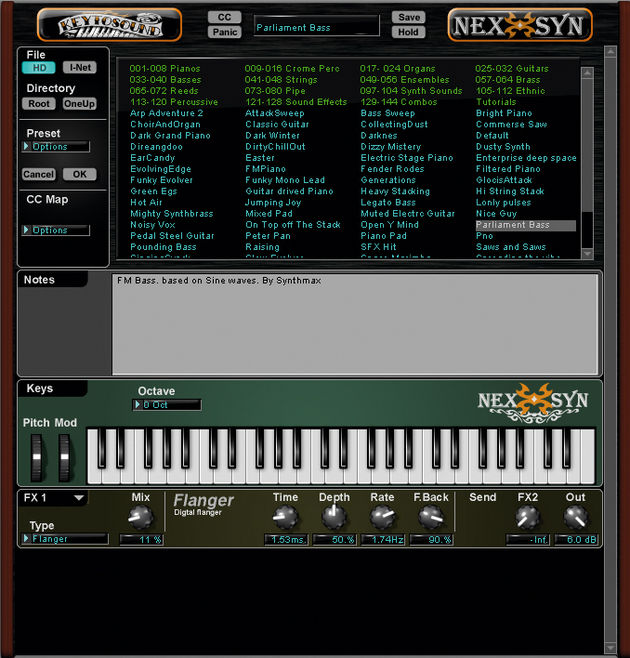Click the preset name display field
Screen dimensions: 630x658
316,26
